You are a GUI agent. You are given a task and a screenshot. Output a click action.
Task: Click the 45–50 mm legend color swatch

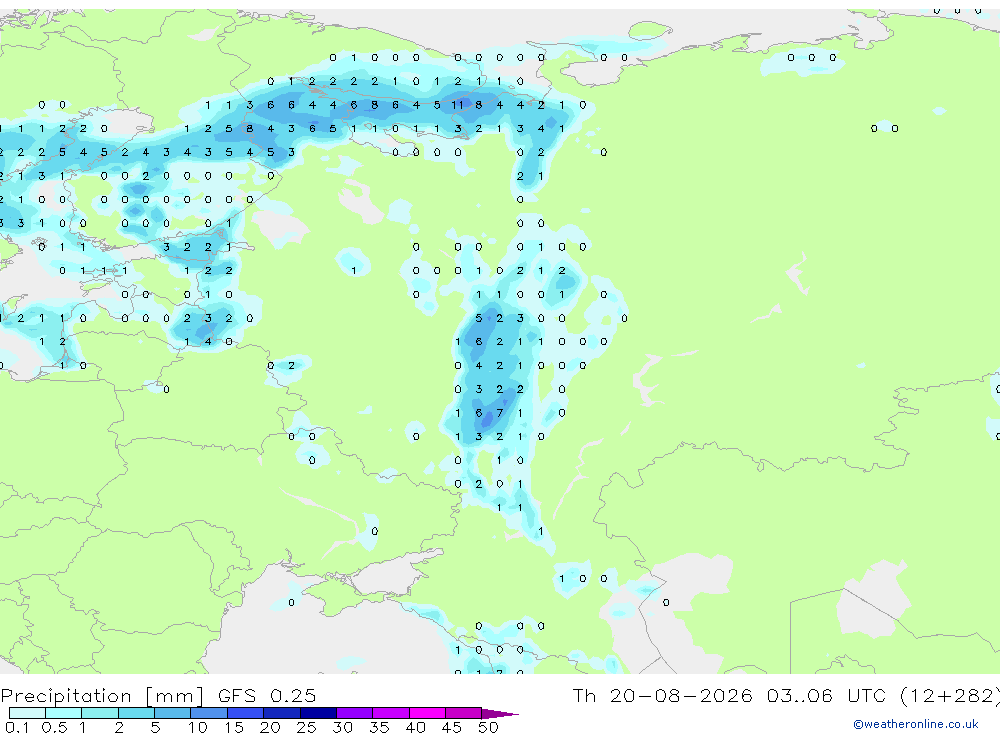tap(464, 713)
